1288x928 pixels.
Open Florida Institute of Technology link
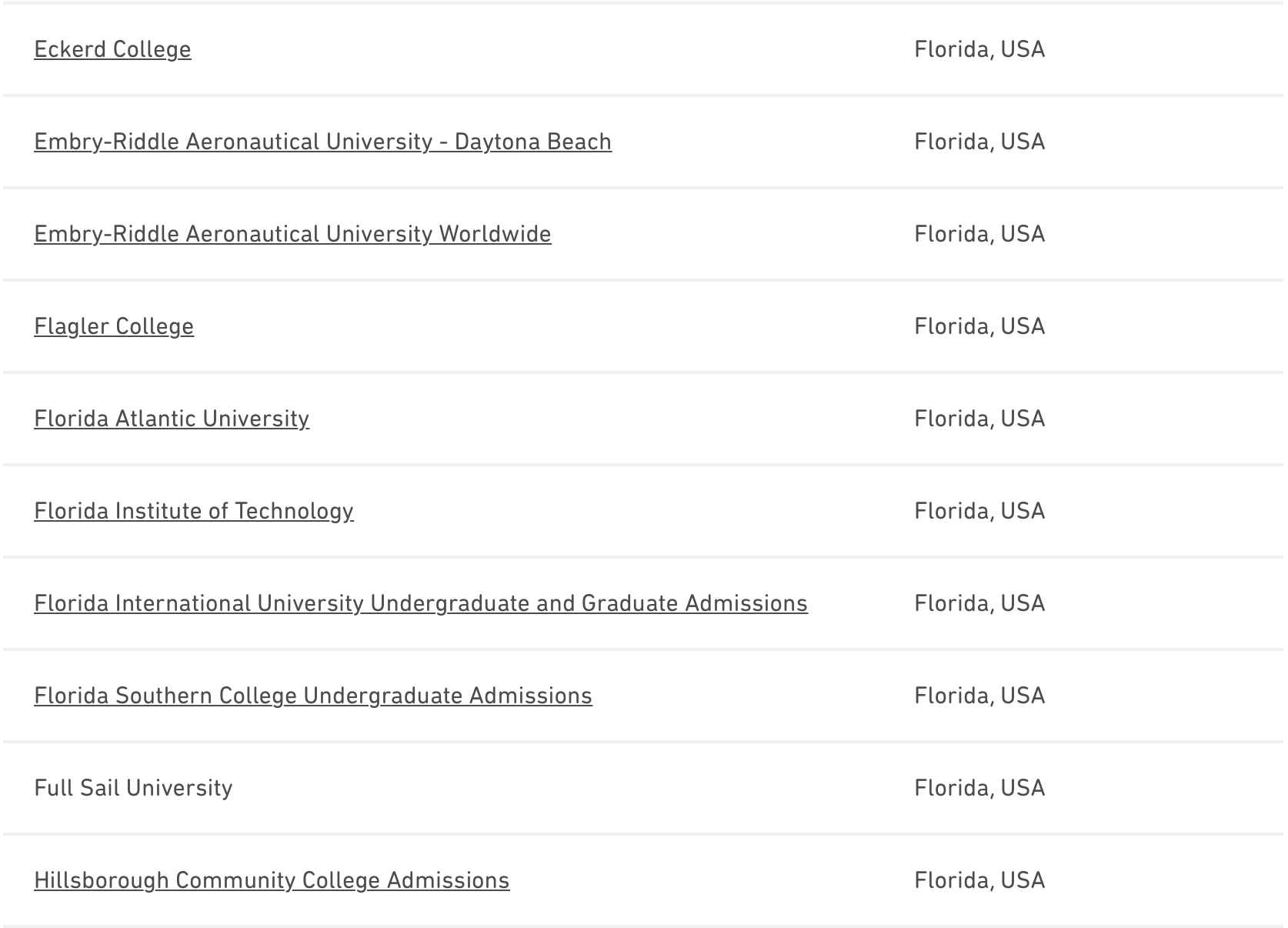point(194,511)
